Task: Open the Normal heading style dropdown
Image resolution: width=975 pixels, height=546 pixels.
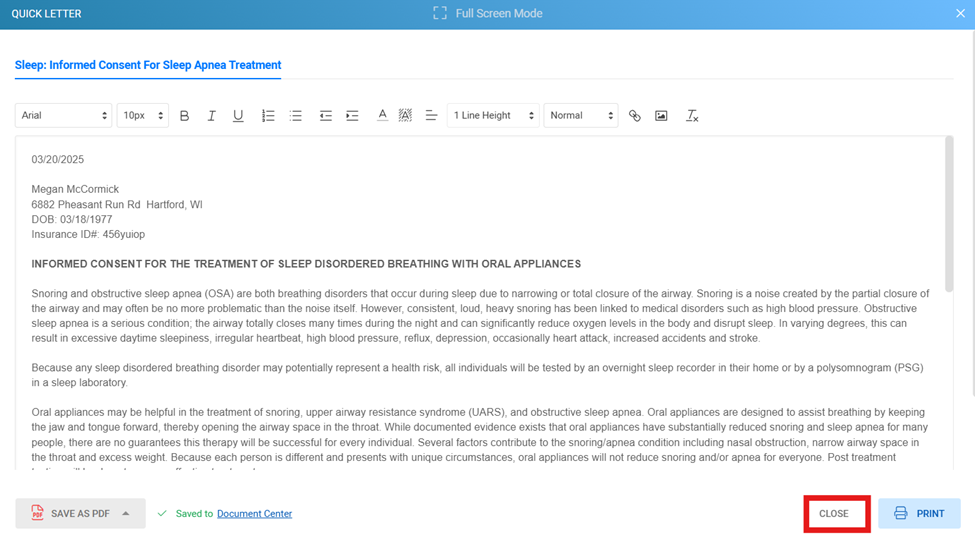Action: coord(581,116)
